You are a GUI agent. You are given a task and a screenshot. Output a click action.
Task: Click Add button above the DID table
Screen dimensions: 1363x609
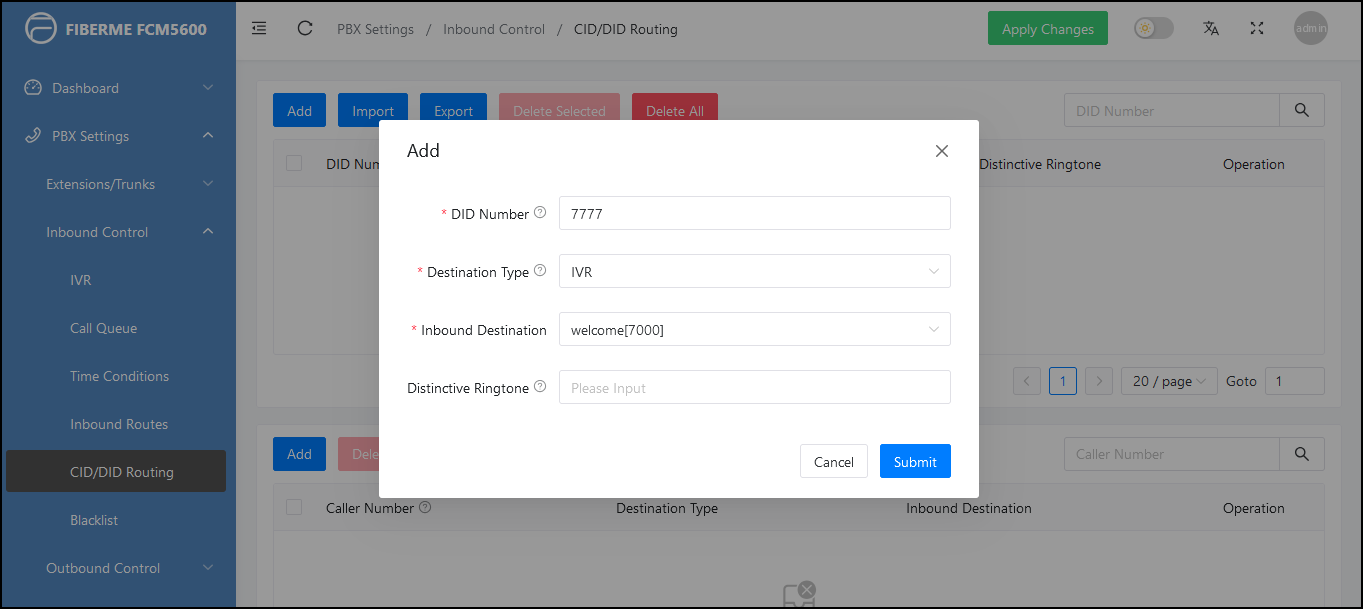point(299,110)
